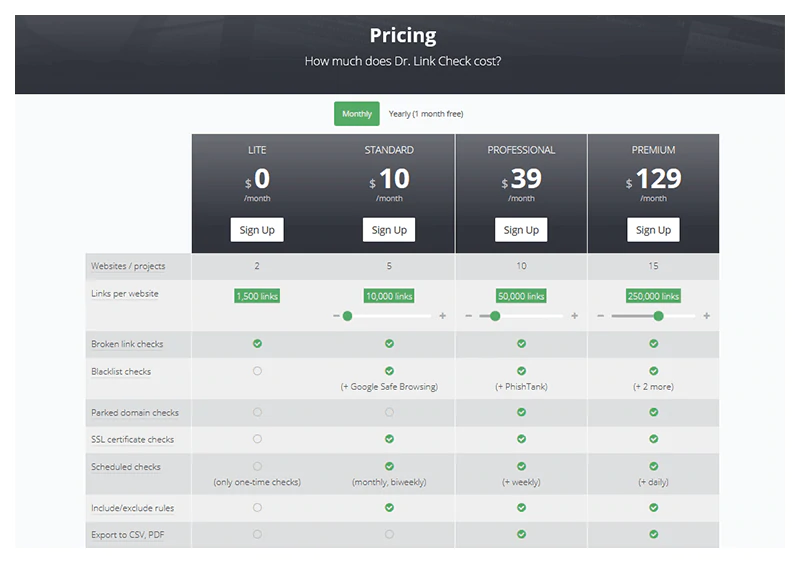Open the Blacklist checks feature description
Image resolution: width=800 pixels, height=563 pixels.
tap(121, 372)
